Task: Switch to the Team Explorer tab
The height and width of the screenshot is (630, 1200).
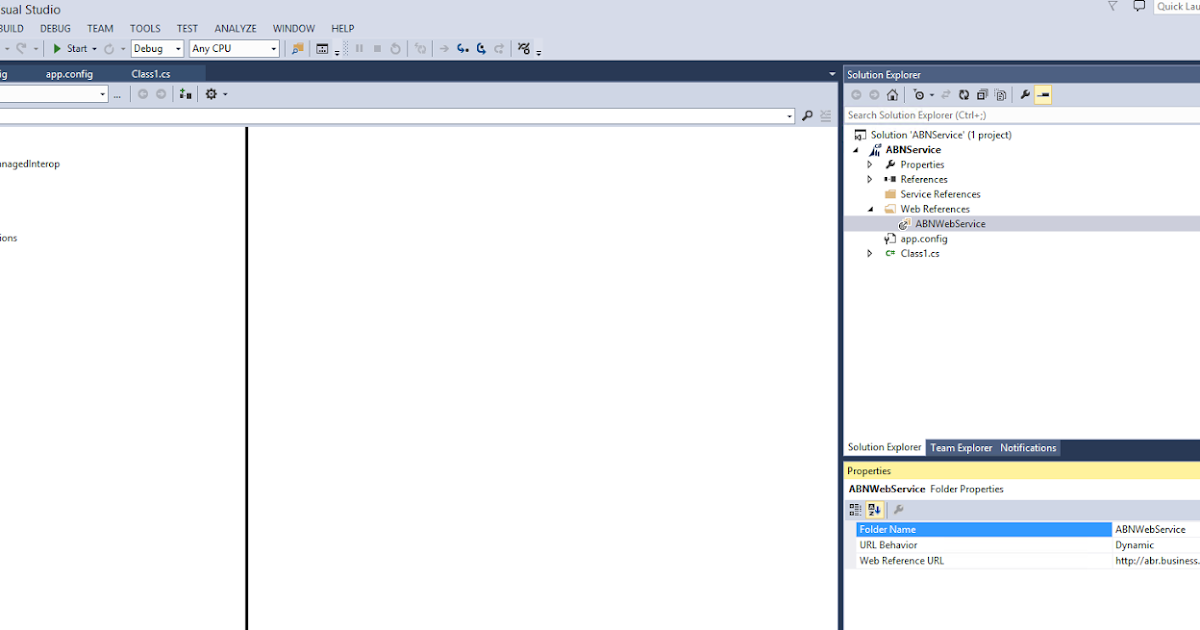Action: [961, 448]
